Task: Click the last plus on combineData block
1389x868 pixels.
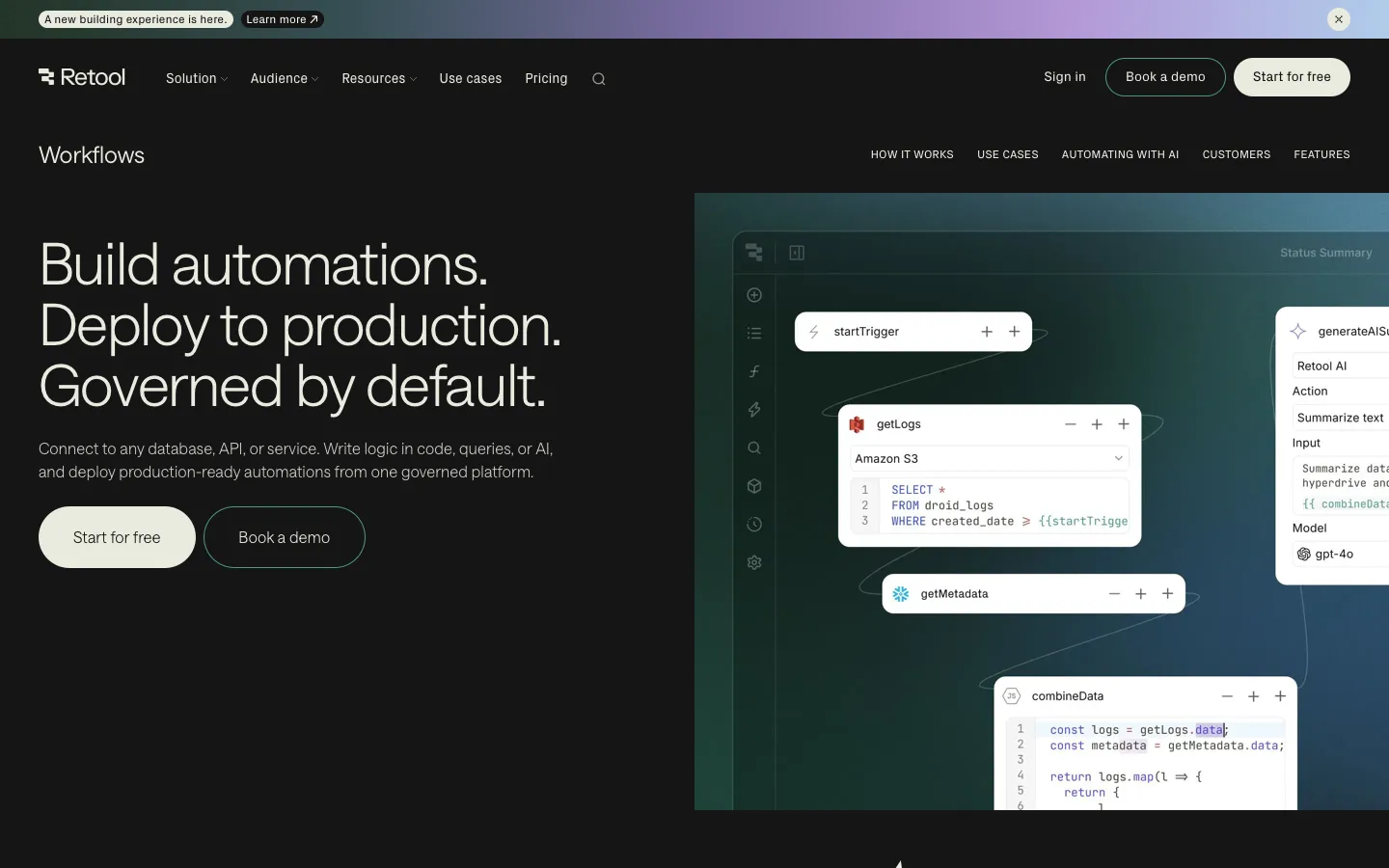Action: (x=1281, y=696)
